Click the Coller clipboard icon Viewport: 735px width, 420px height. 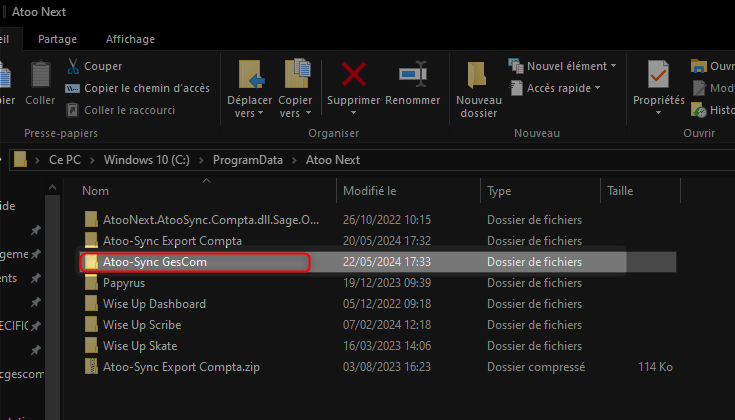click(40, 75)
